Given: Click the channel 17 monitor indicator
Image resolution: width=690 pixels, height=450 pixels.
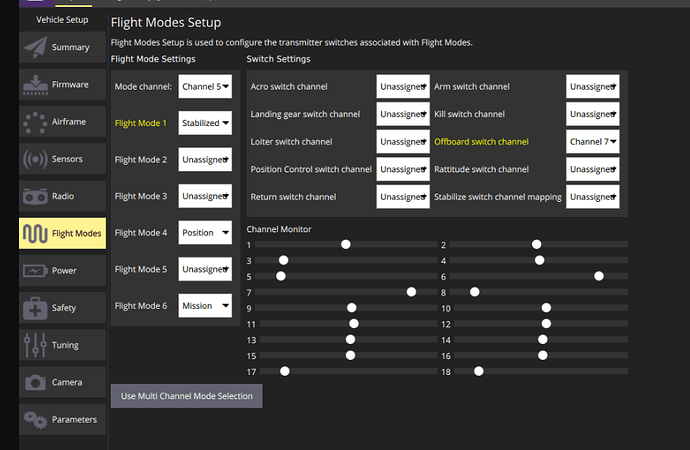Looking at the screenshot, I should click(285, 371).
